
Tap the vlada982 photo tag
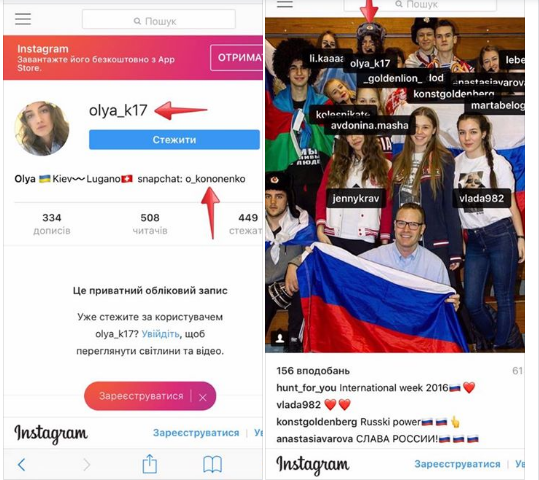[x=481, y=198]
